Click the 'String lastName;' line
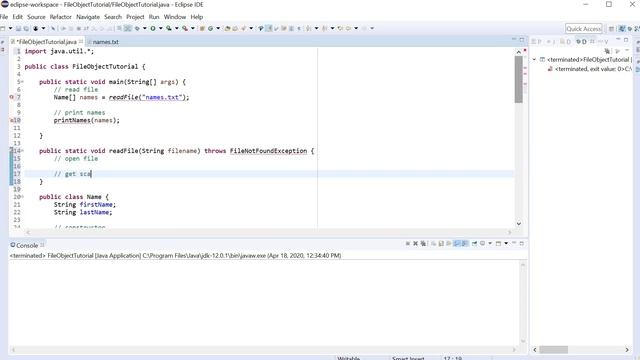640x360 pixels. tap(83, 212)
